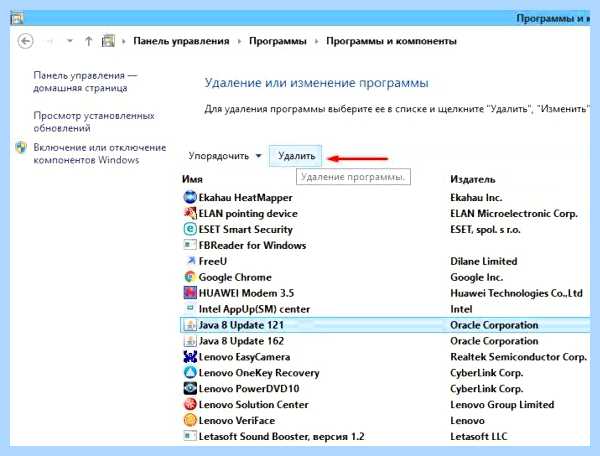Click the FreeU program icon
Viewport: 600px width, 456px height.
tap(190, 261)
